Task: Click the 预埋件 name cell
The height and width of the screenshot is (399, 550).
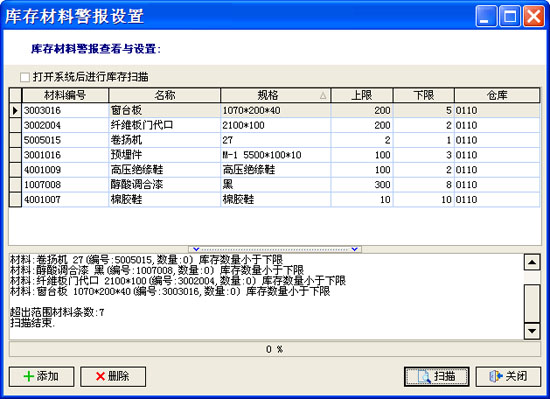Action: pyautogui.click(x=165, y=155)
